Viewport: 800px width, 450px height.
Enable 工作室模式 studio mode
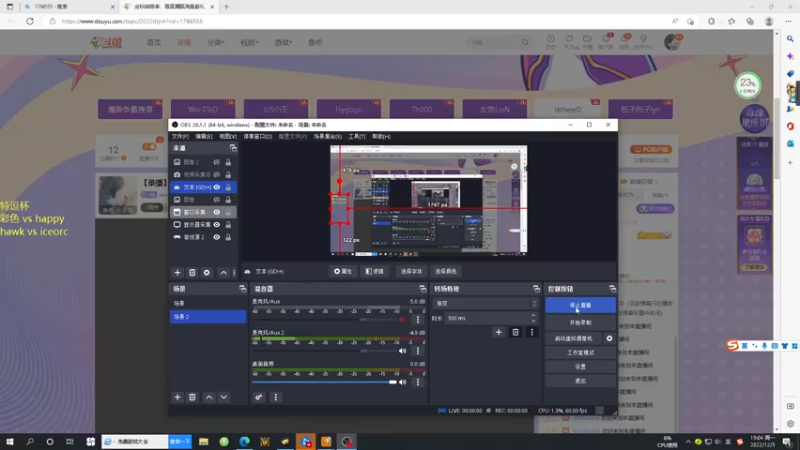(x=580, y=353)
